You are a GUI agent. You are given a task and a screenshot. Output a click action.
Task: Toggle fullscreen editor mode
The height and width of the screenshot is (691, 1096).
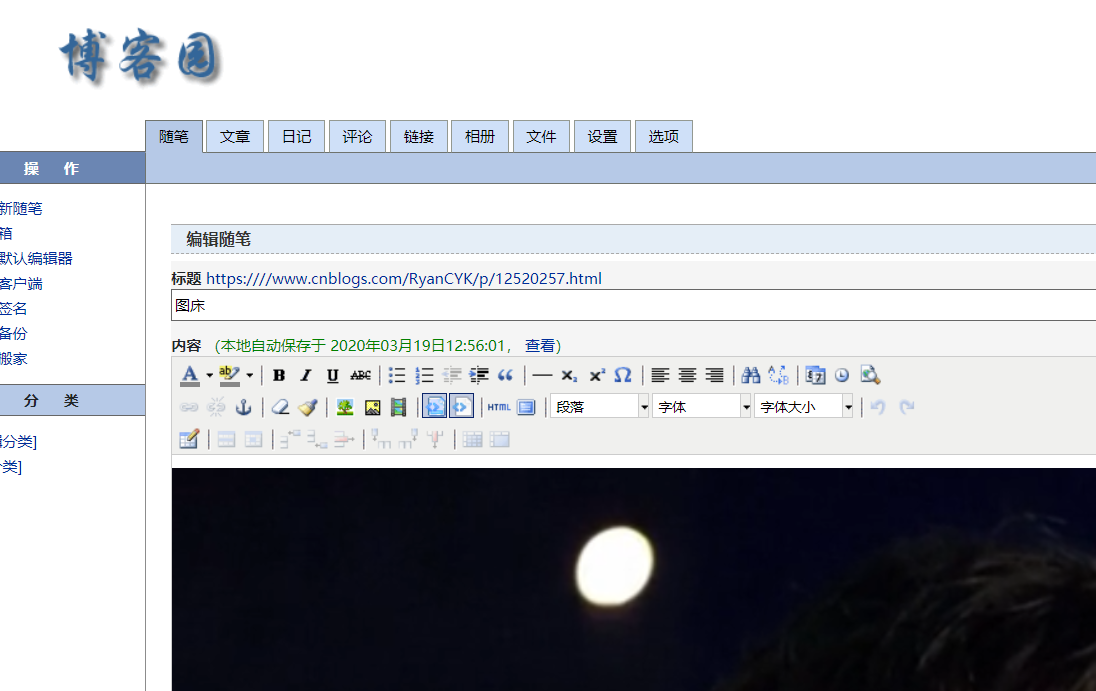click(526, 407)
